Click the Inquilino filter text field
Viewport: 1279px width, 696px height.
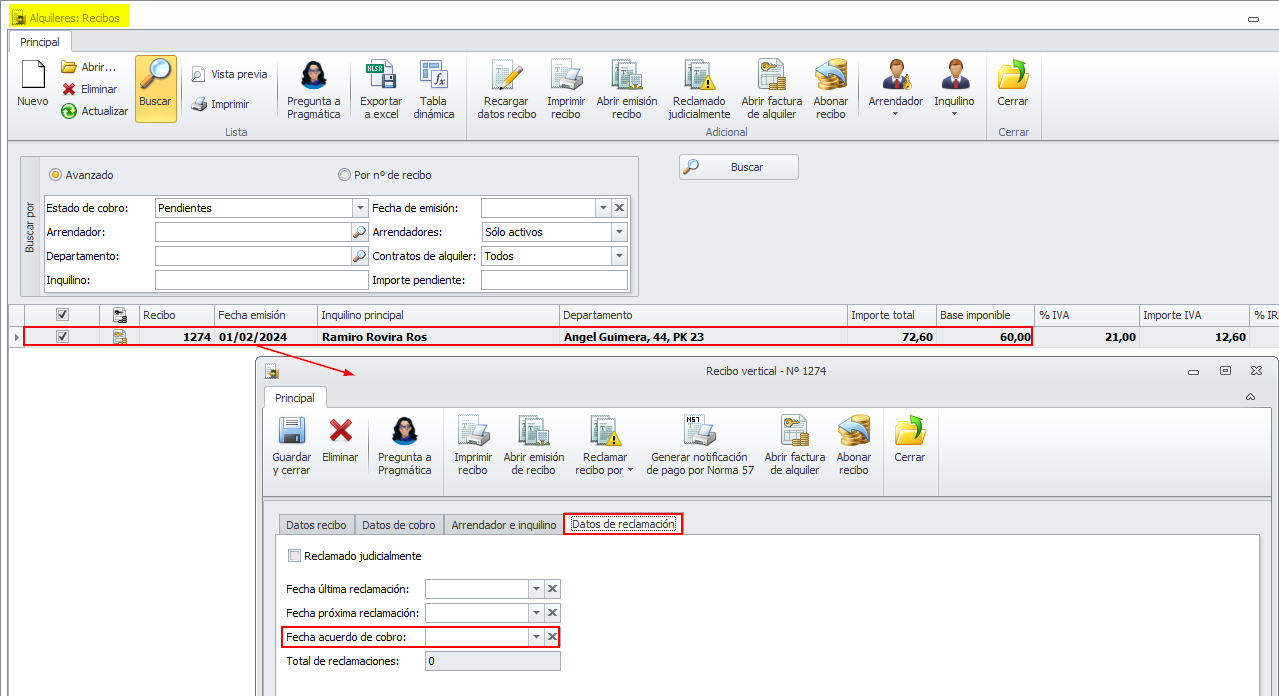(261, 280)
